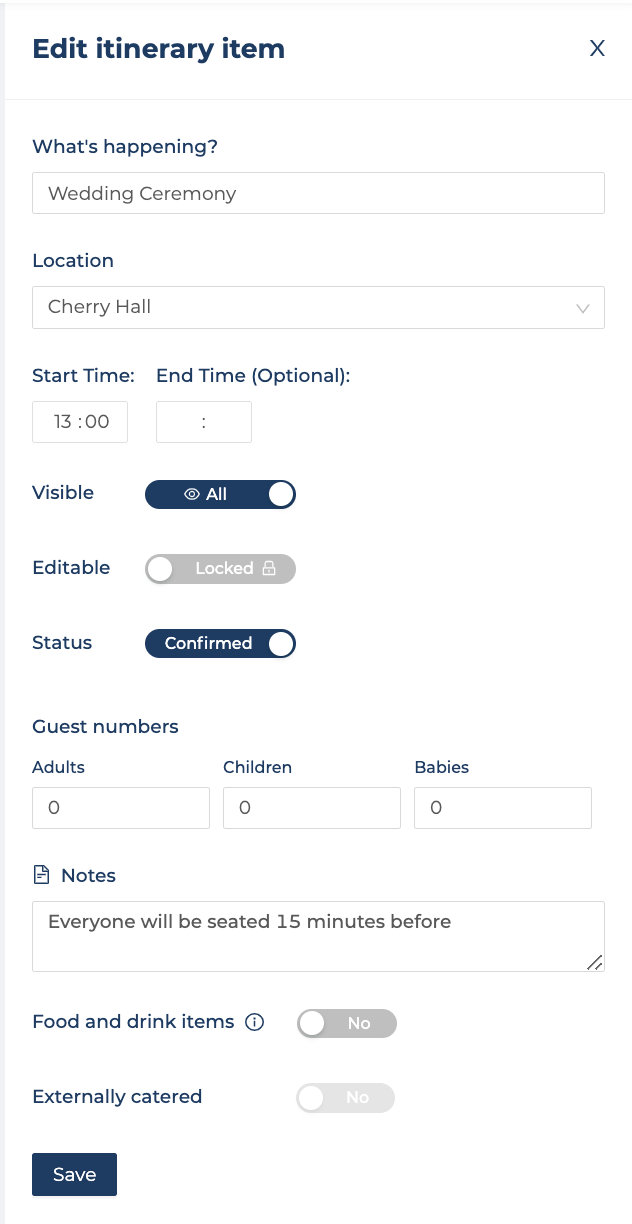632x1224 pixels.
Task: Toggle the Visible All switch
Action: click(220, 494)
